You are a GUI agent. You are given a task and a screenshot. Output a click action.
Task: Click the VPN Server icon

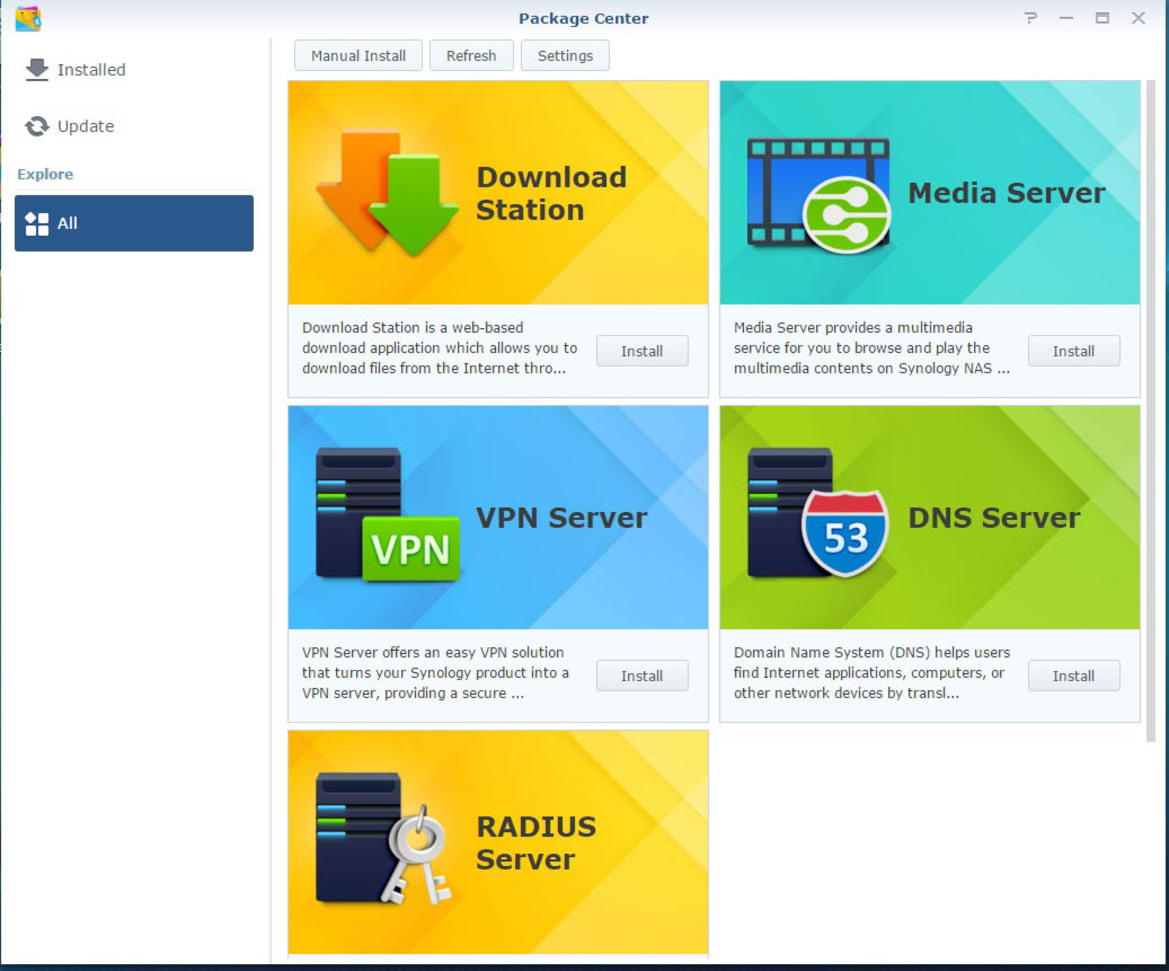pyautogui.click(x=388, y=515)
